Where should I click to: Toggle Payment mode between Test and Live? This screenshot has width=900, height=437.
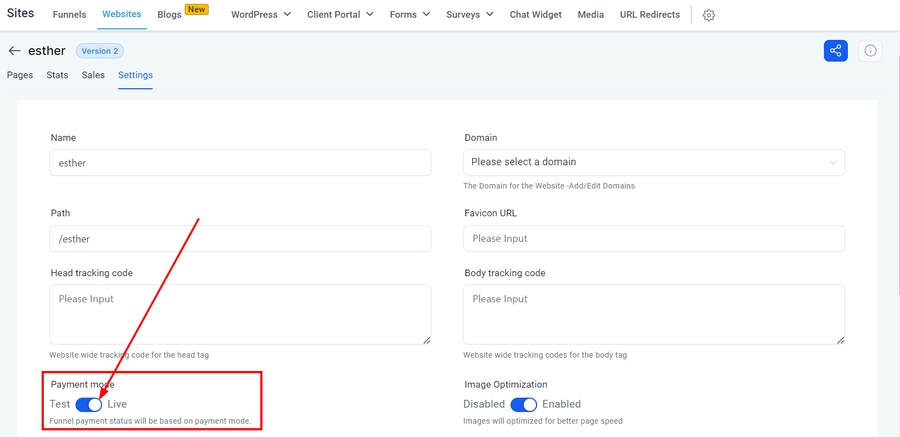tap(89, 404)
